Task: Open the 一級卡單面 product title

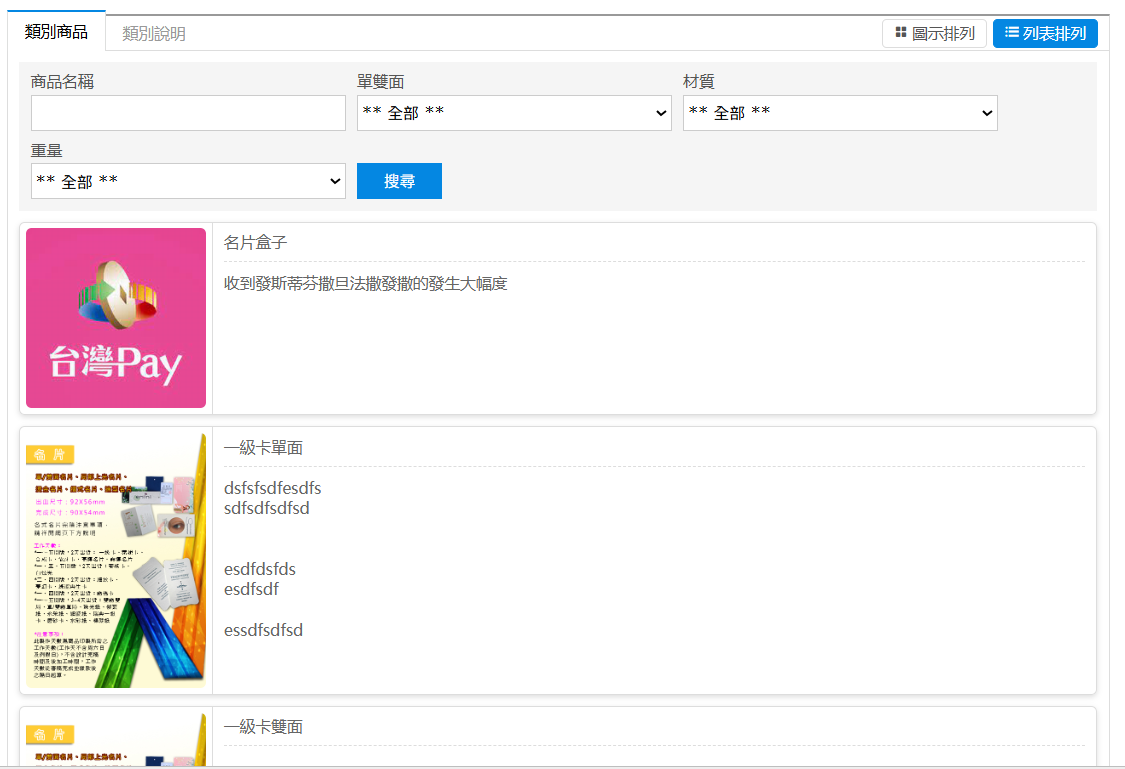Action: (x=263, y=448)
